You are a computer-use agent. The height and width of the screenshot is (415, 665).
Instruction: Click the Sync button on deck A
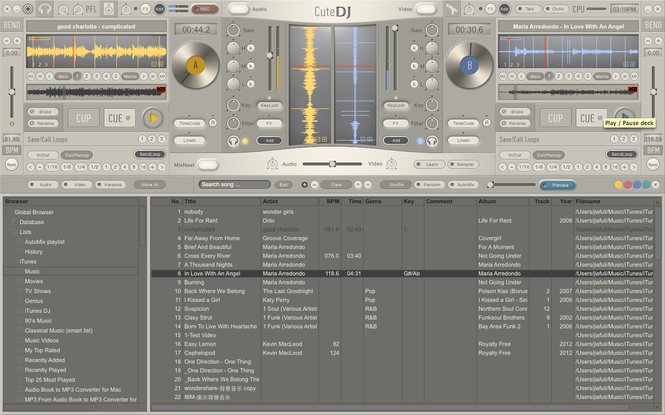(x=12, y=165)
